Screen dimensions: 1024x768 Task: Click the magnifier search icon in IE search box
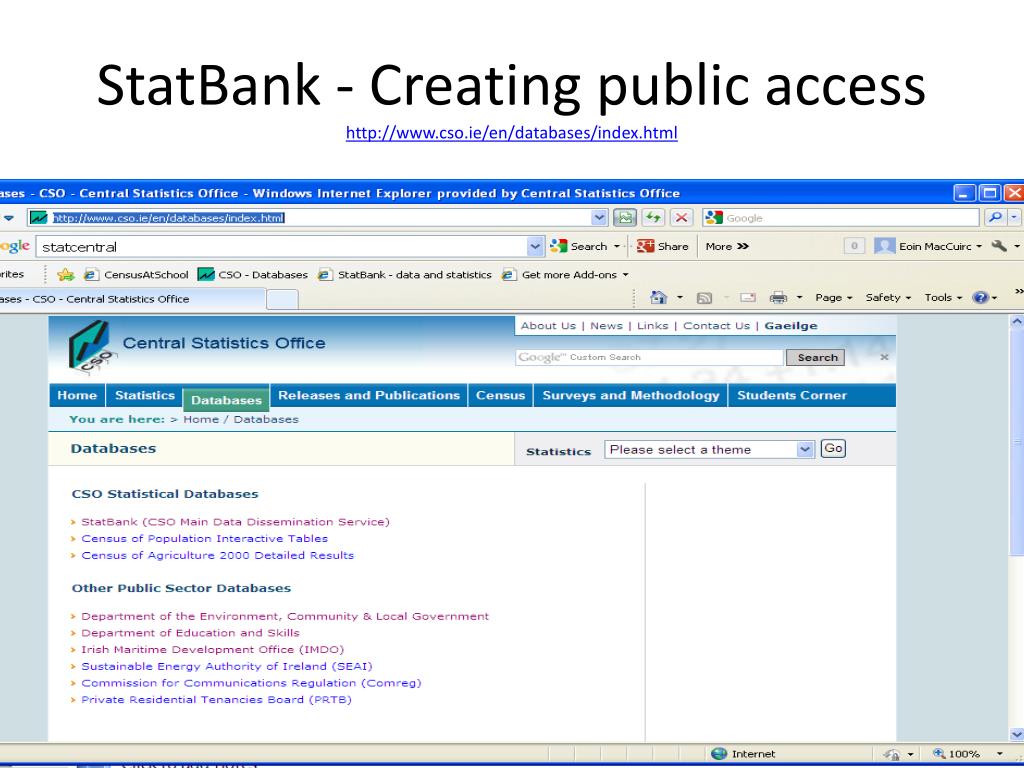click(995, 217)
